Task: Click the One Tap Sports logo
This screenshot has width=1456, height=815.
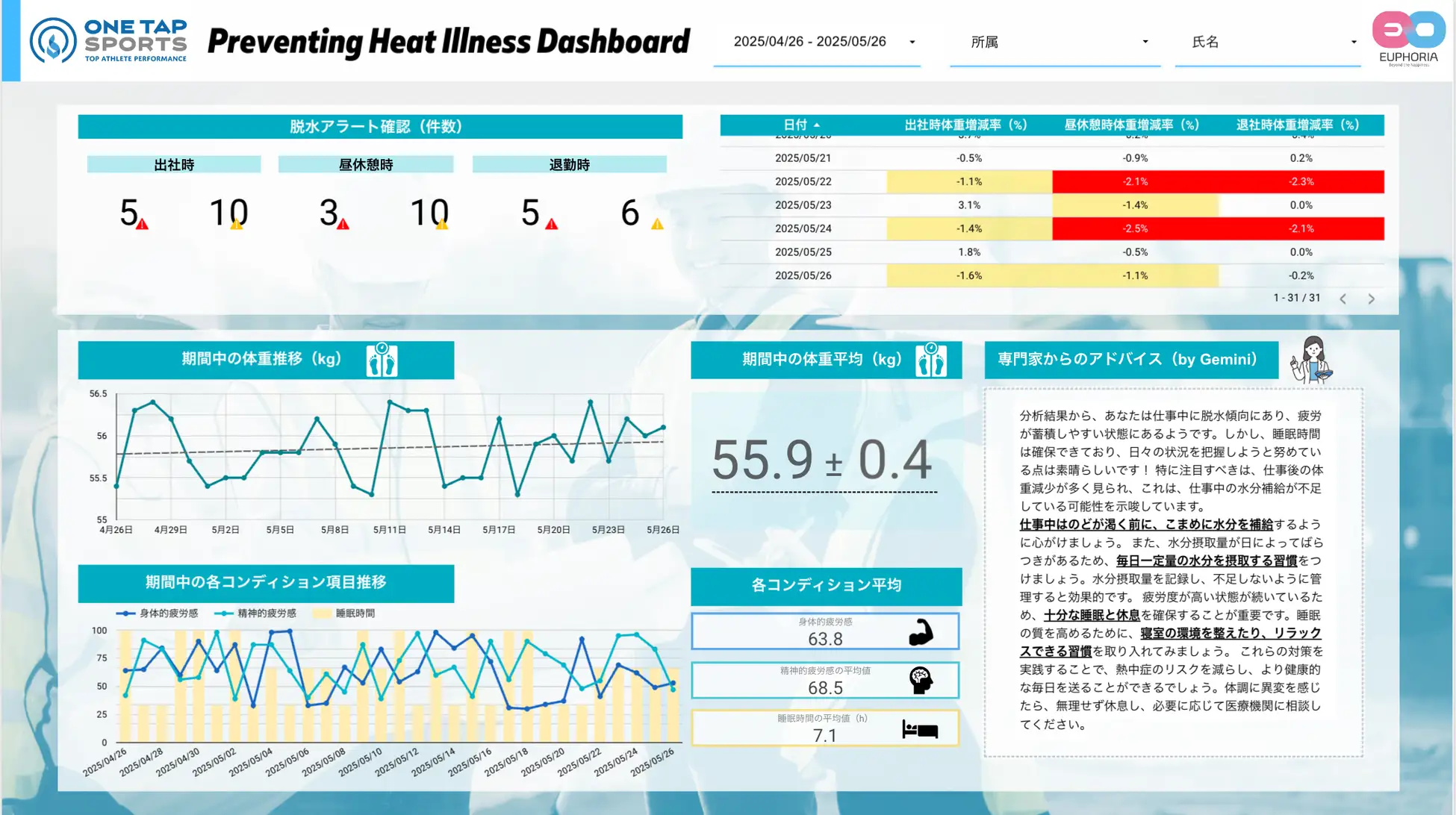Action: (x=108, y=40)
